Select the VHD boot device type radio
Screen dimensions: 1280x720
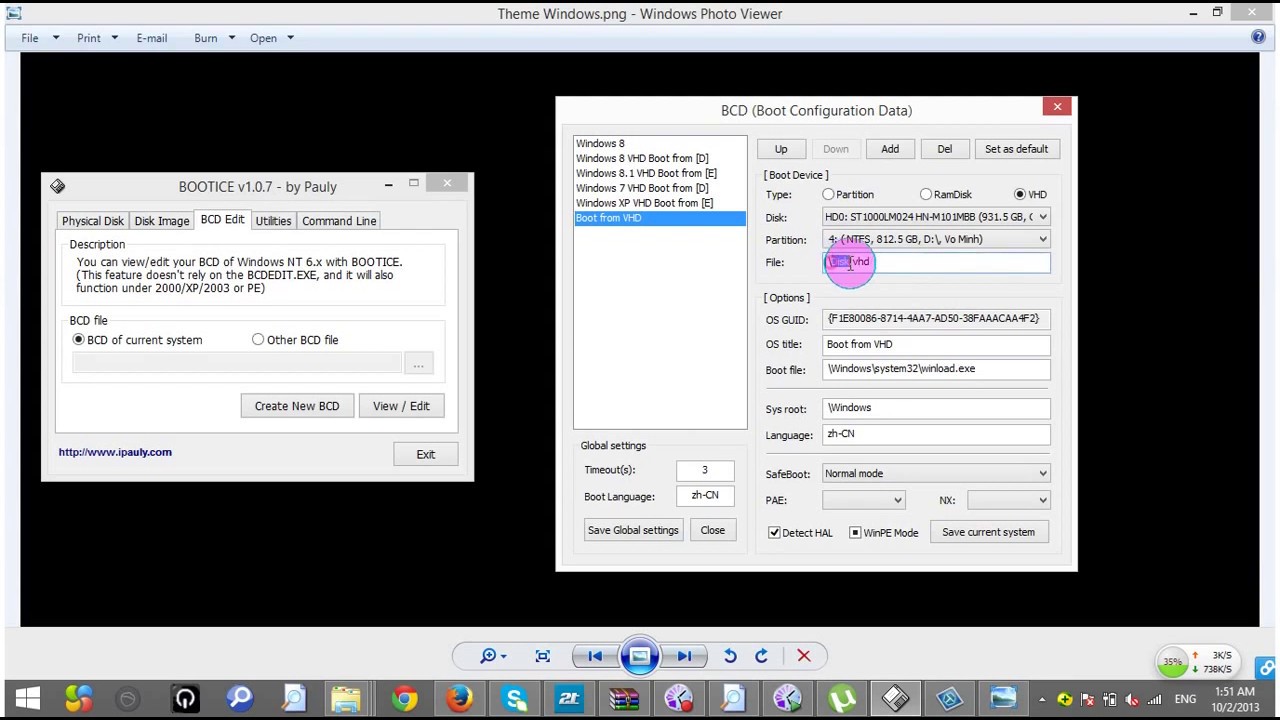pyautogui.click(x=1019, y=194)
